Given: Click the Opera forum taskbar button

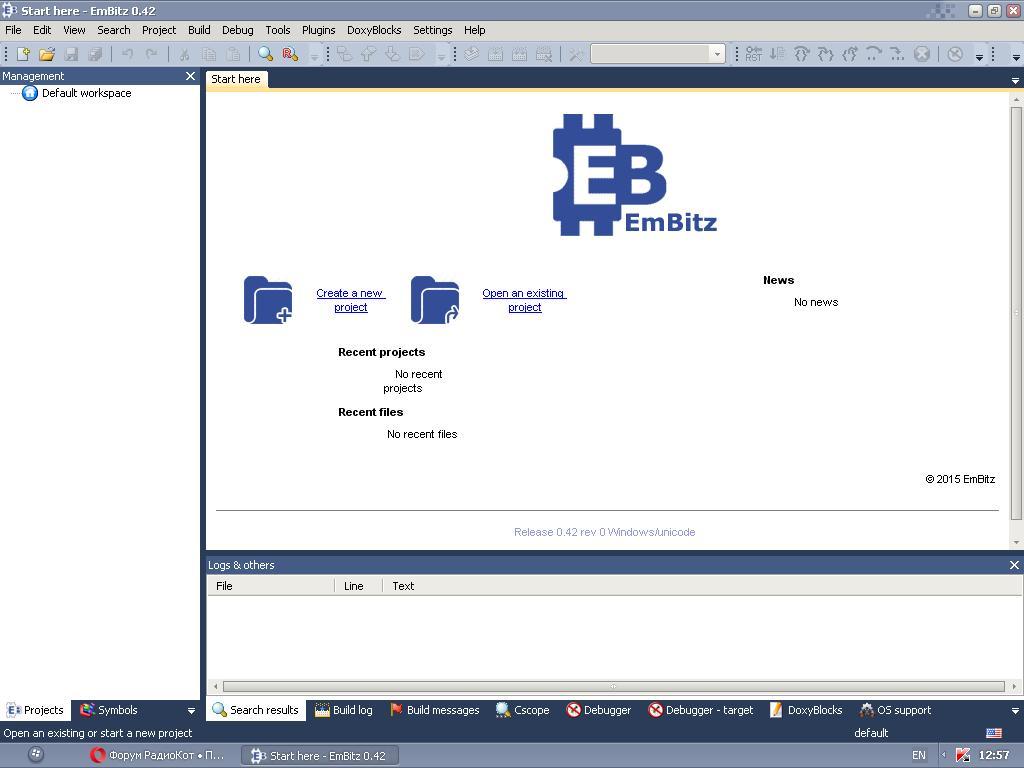Looking at the screenshot, I should click(x=160, y=756).
